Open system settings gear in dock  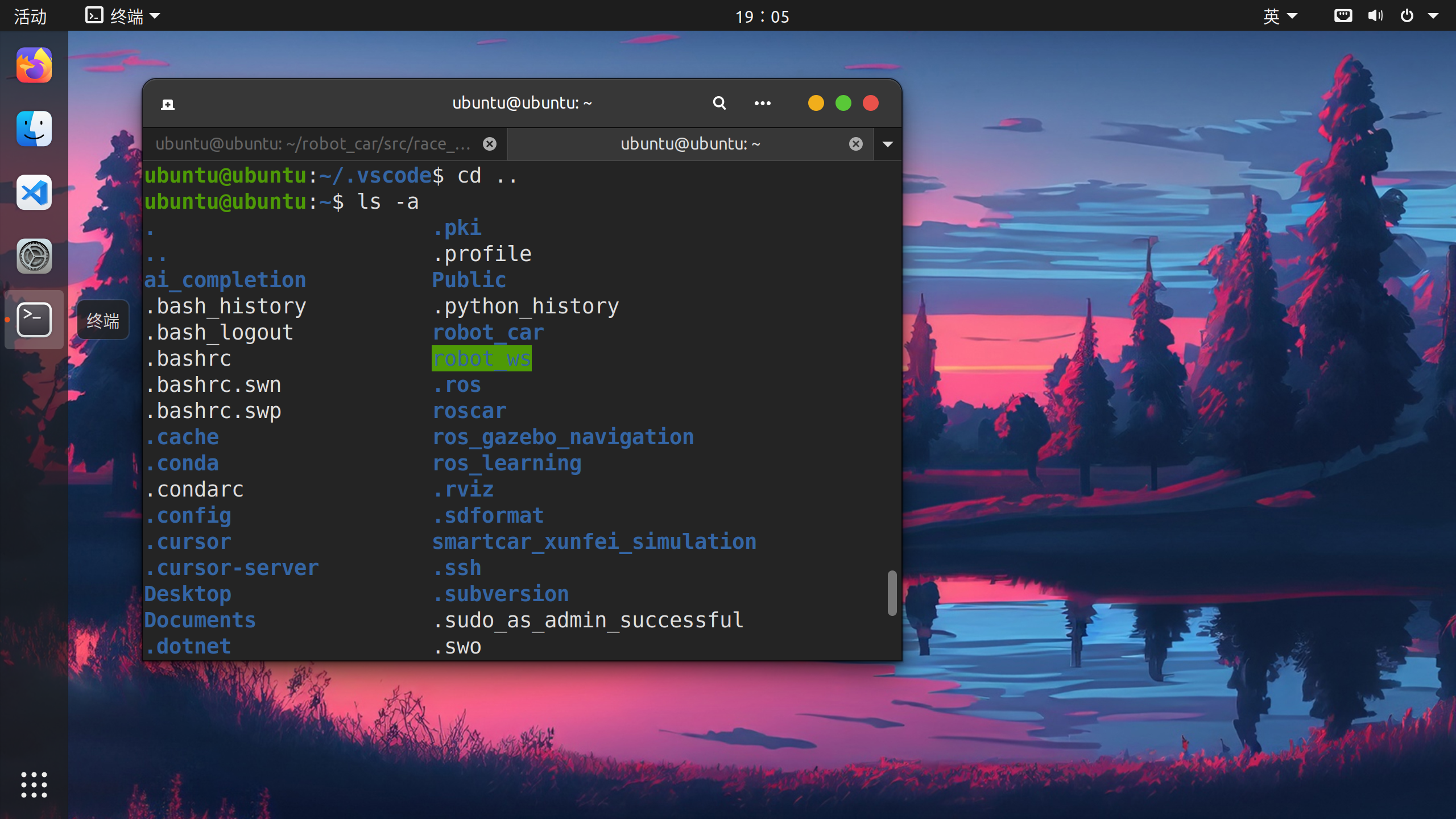pyautogui.click(x=34, y=257)
